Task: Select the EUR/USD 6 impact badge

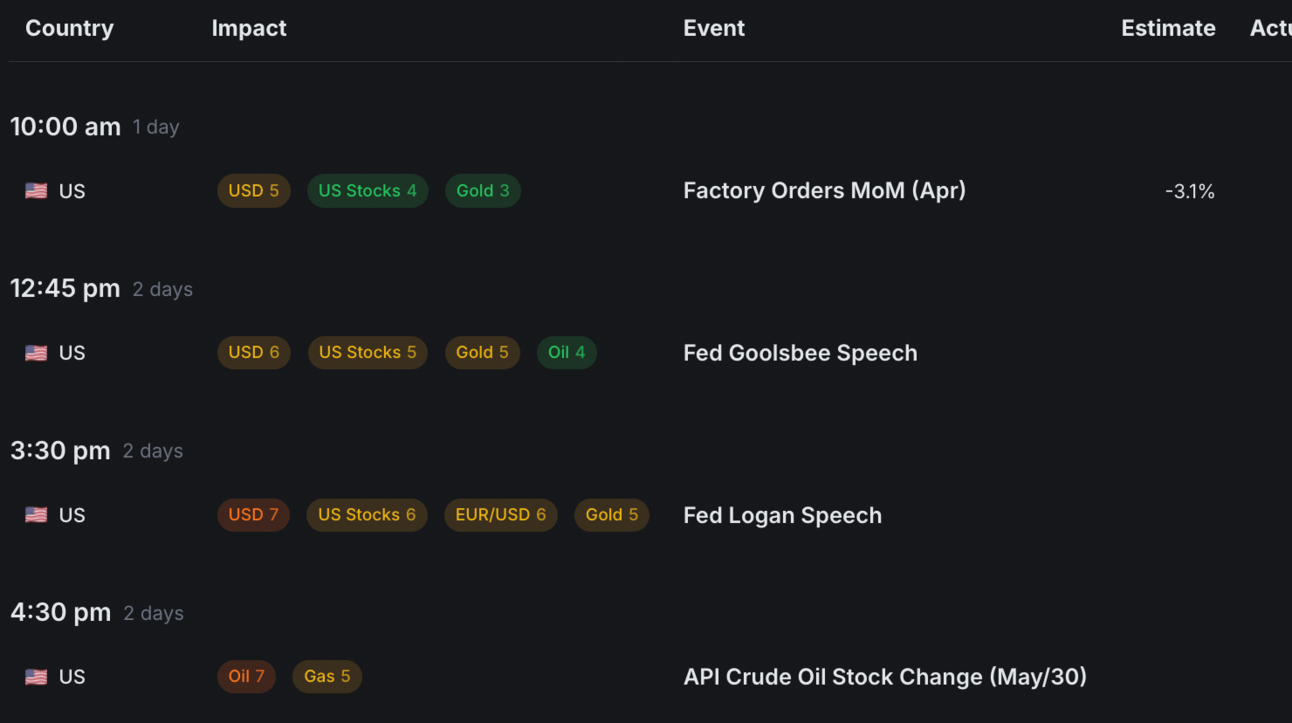Action: tap(500, 515)
